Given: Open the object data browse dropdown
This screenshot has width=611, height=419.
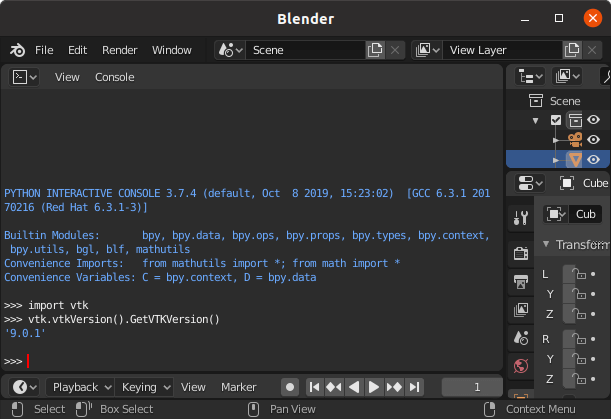Looking at the screenshot, I should tap(556, 214).
